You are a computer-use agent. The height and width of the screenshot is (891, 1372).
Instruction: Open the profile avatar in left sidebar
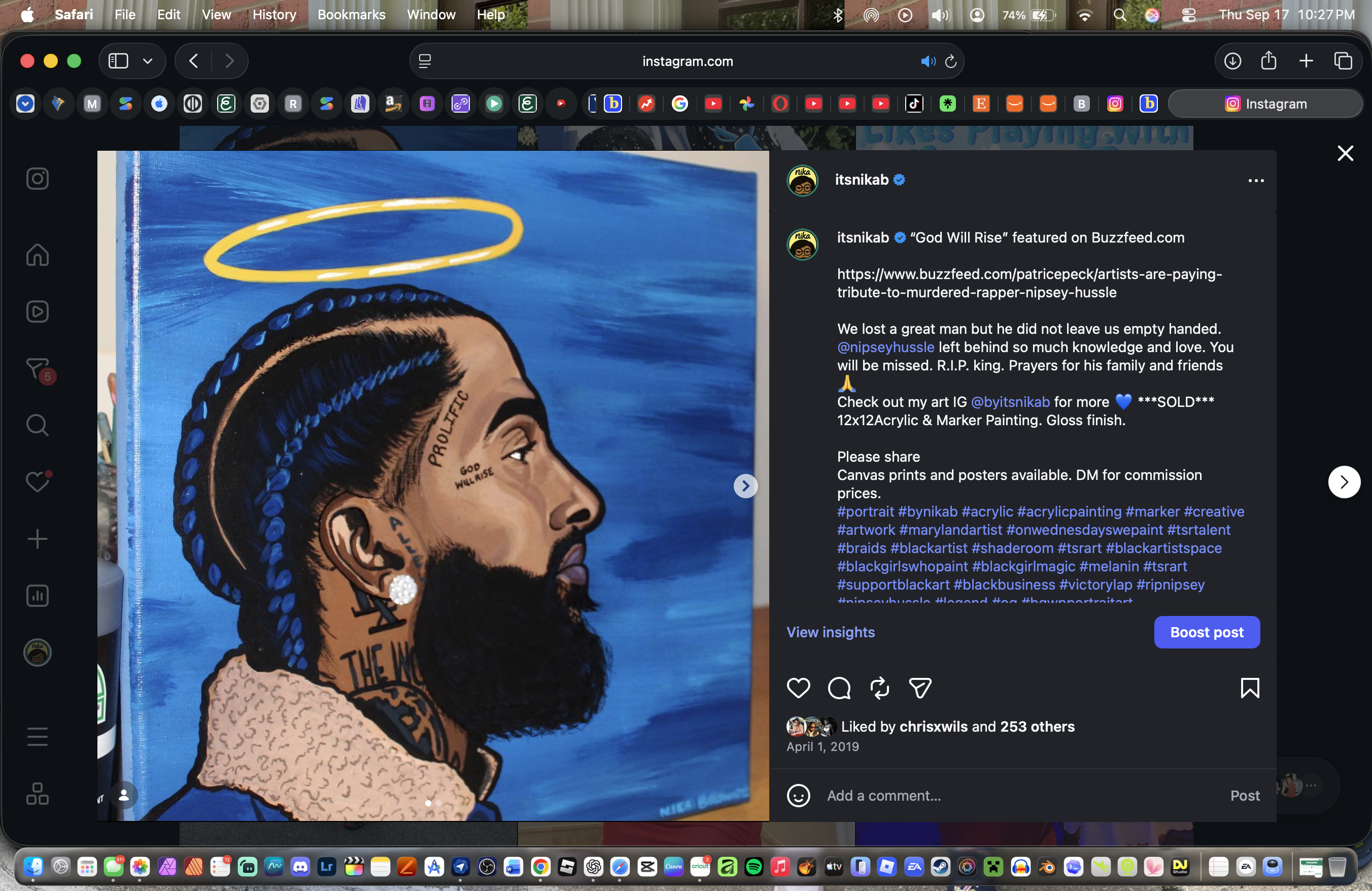tap(38, 653)
